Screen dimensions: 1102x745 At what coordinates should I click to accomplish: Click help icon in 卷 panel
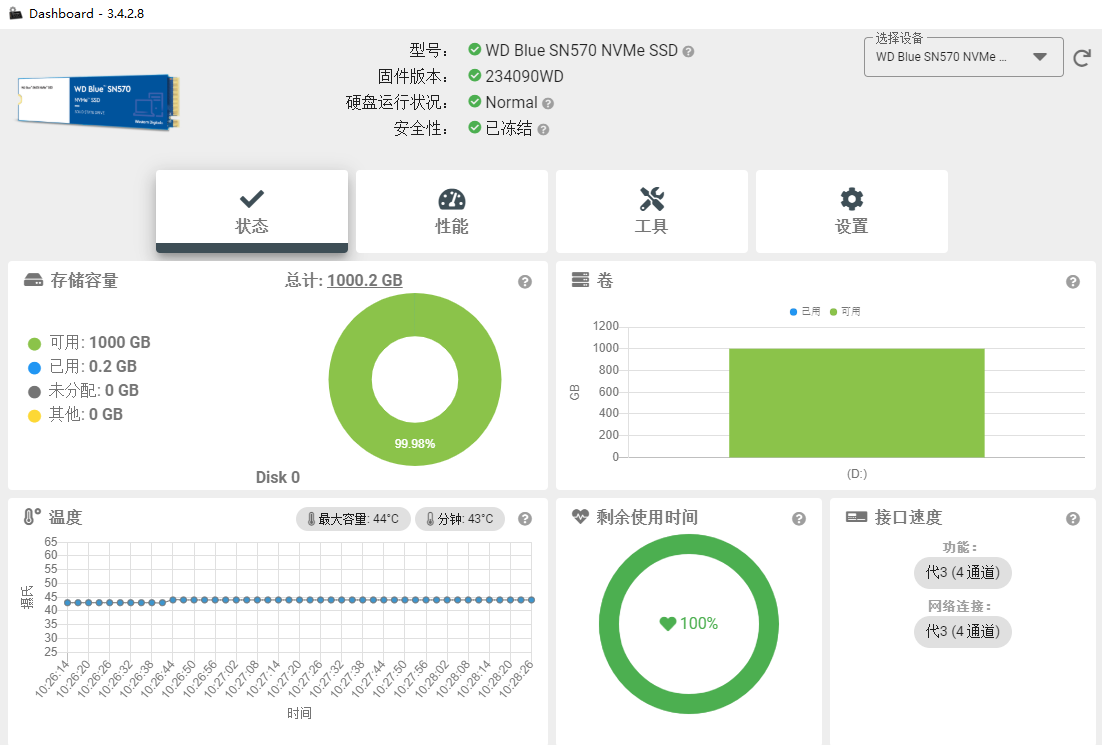pyautogui.click(x=1073, y=282)
